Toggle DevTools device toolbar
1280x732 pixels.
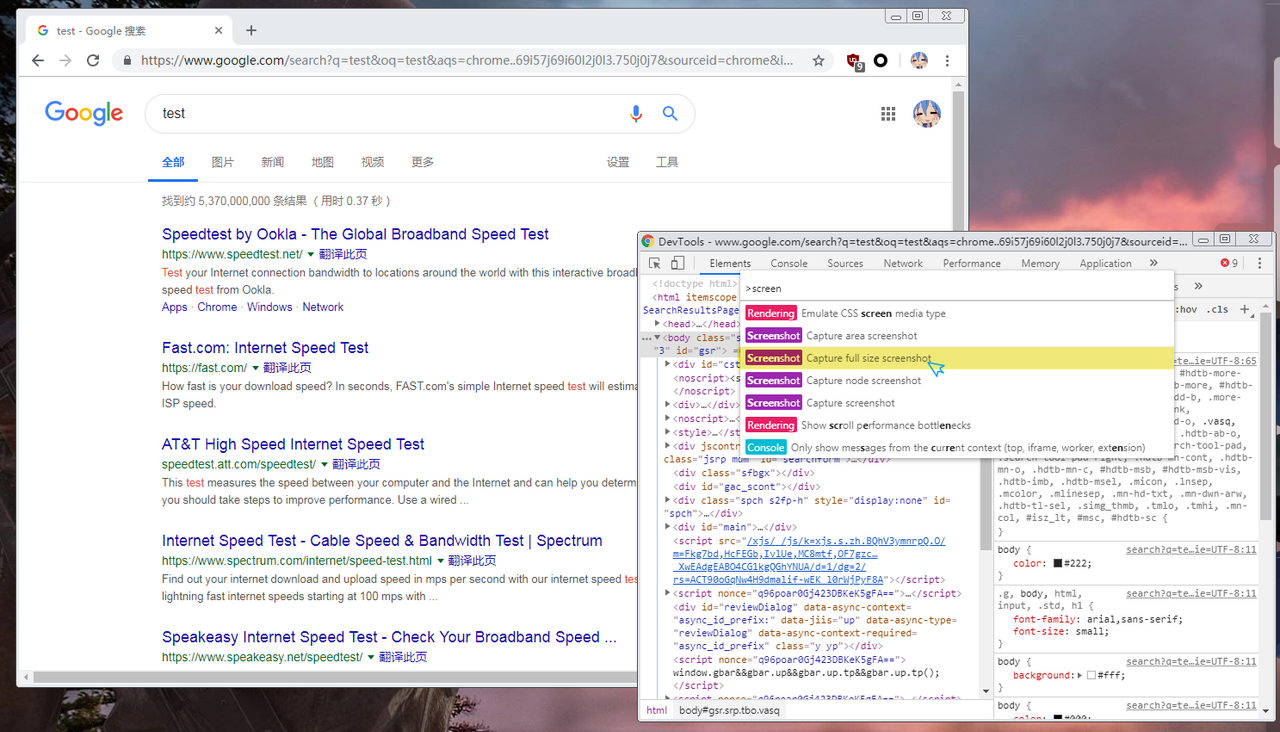pyautogui.click(x=677, y=263)
